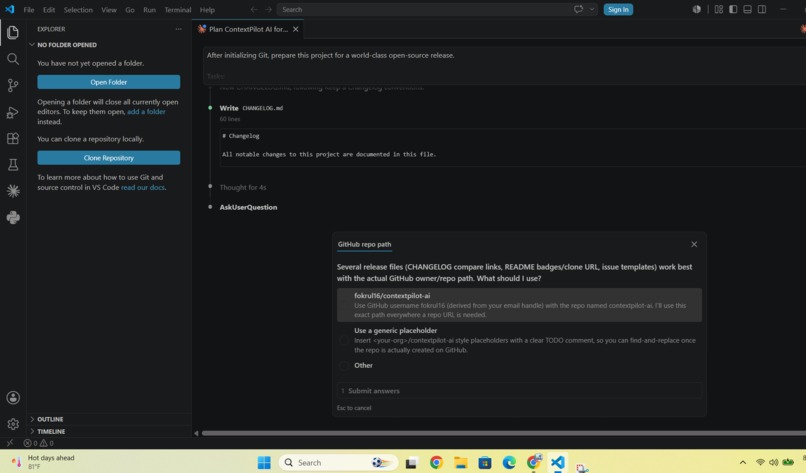This screenshot has height=473, width=806.
Task: Go back with the navigation arrow
Action: coord(254,9)
